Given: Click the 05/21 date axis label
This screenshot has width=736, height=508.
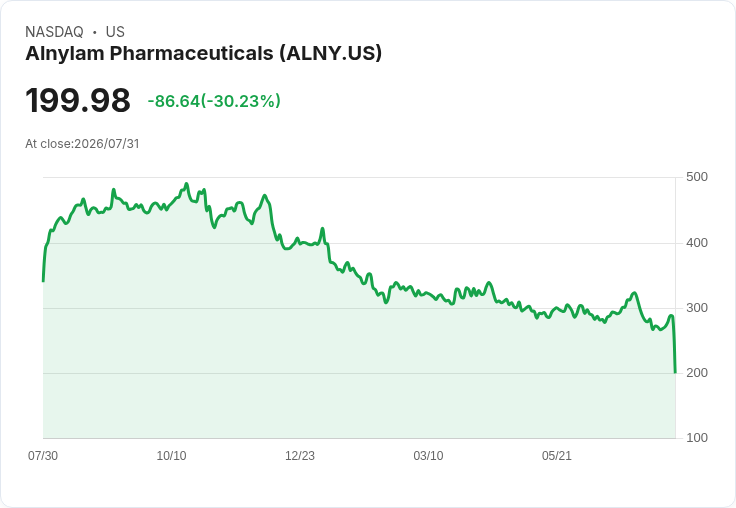Looking at the screenshot, I should (x=557, y=456).
